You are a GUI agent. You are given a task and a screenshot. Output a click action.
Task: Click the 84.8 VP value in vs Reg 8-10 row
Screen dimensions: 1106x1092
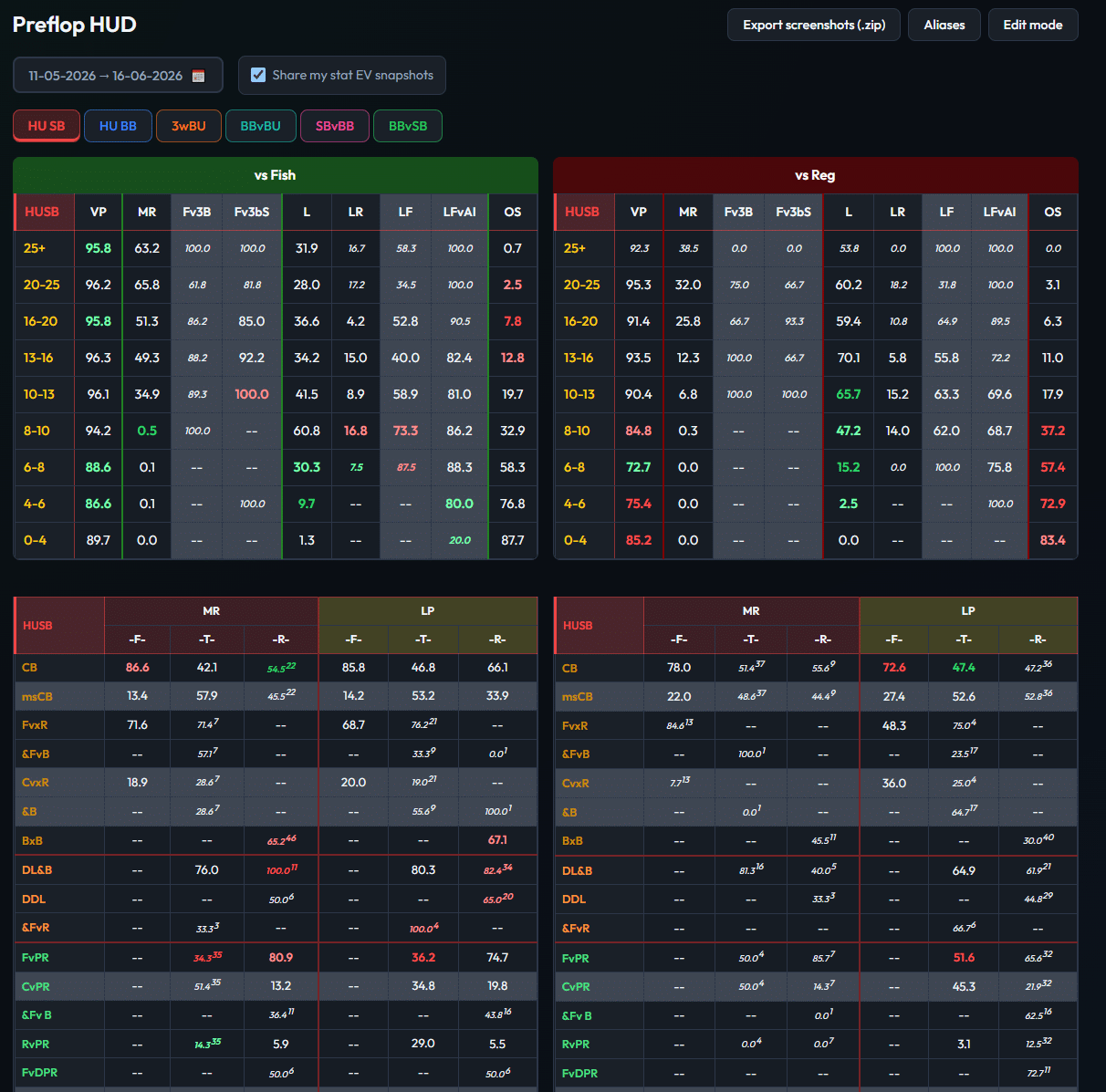639,431
